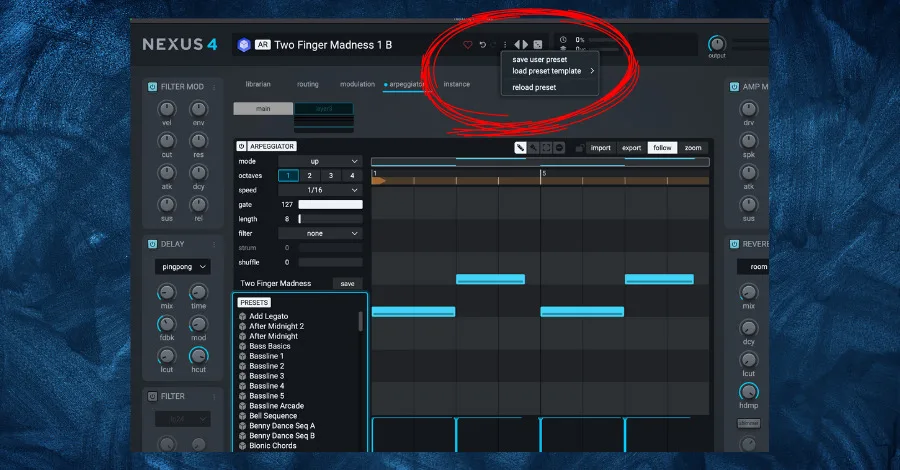Set octaves to 4
The height and width of the screenshot is (470, 900).
click(x=352, y=176)
